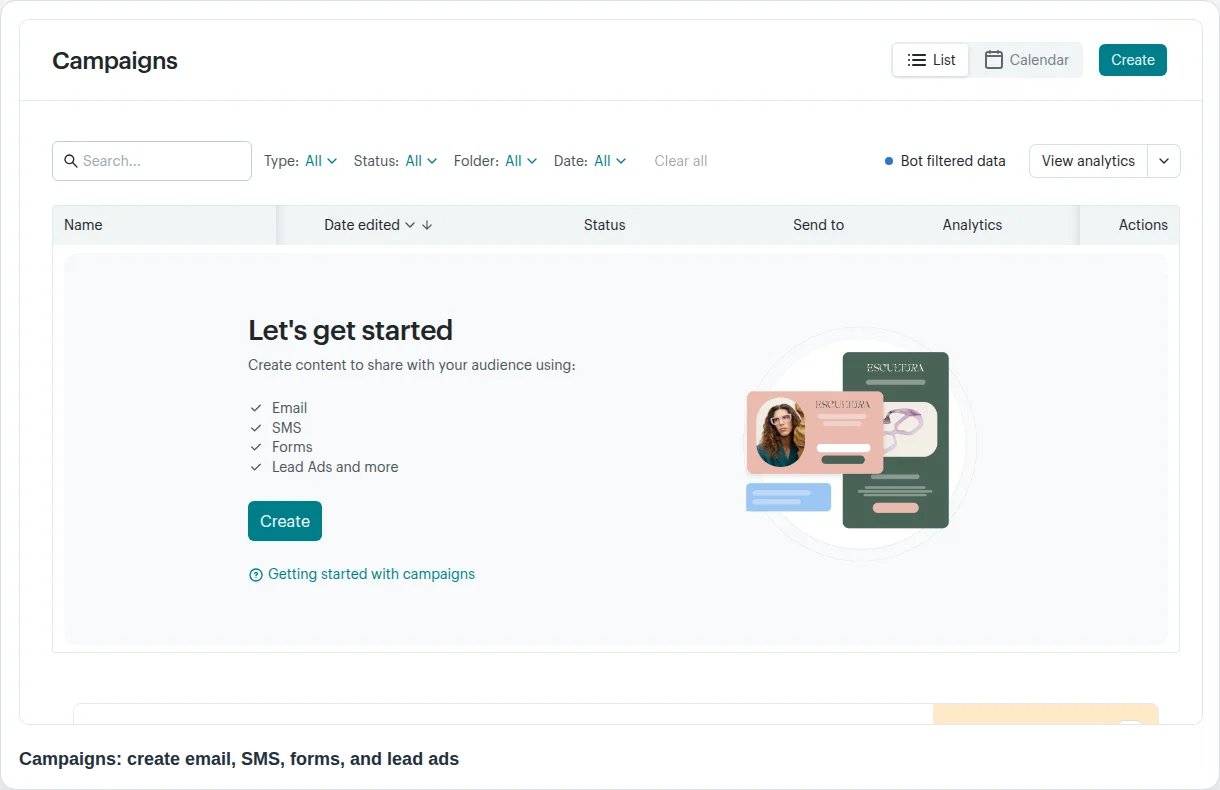Expand the View analytics dropdown arrow

click(x=1164, y=161)
